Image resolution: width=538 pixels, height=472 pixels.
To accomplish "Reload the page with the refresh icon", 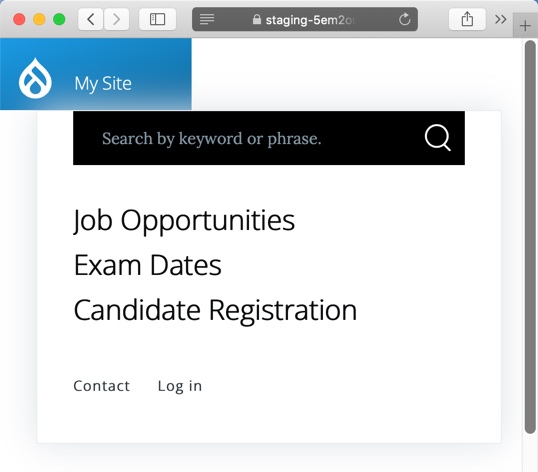I will click(405, 19).
